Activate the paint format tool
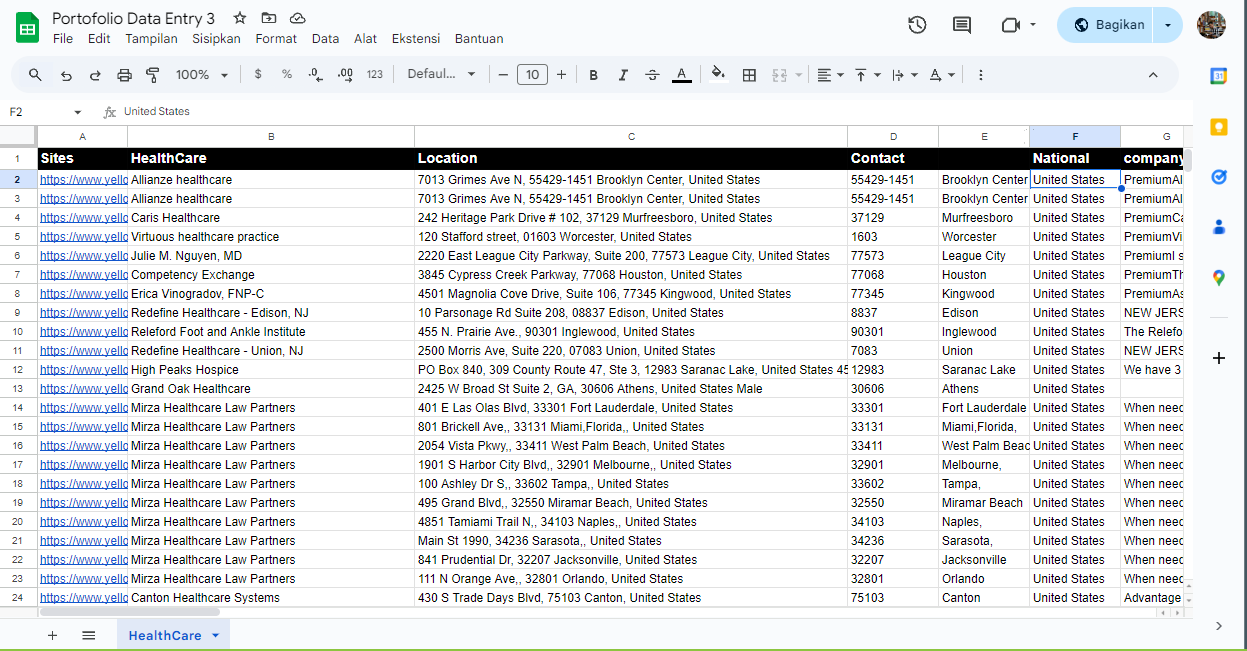The width and height of the screenshot is (1247, 651). click(153, 75)
